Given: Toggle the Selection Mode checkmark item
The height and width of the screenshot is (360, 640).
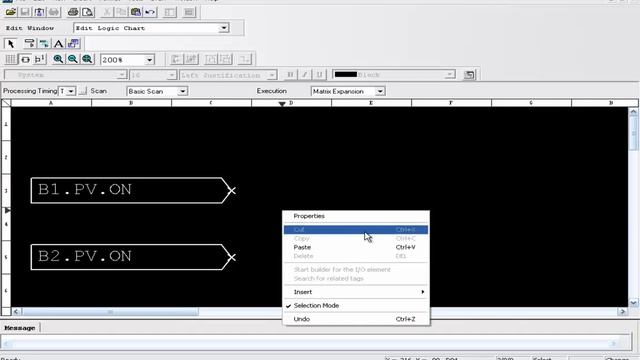Looking at the screenshot, I should click(x=356, y=306).
